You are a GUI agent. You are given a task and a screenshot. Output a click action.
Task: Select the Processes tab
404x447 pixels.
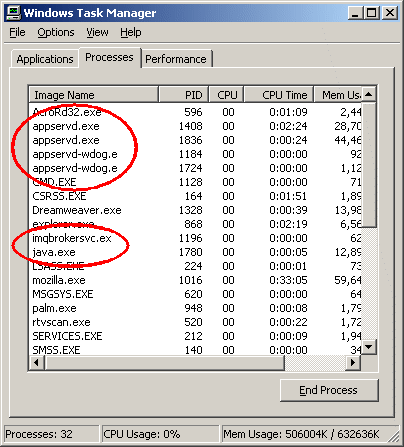pos(109,57)
